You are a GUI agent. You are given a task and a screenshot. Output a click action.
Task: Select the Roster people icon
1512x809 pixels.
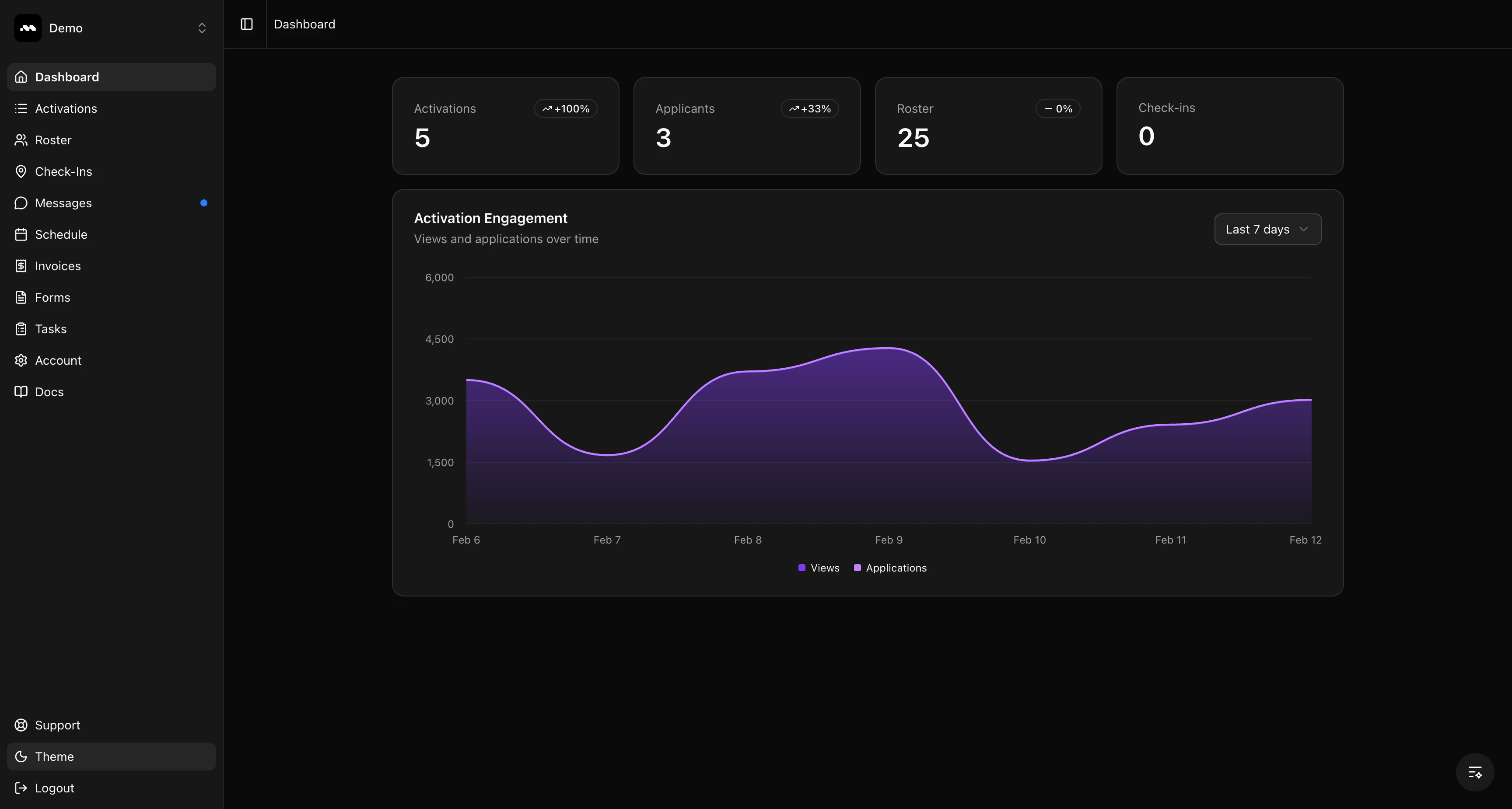coord(21,139)
